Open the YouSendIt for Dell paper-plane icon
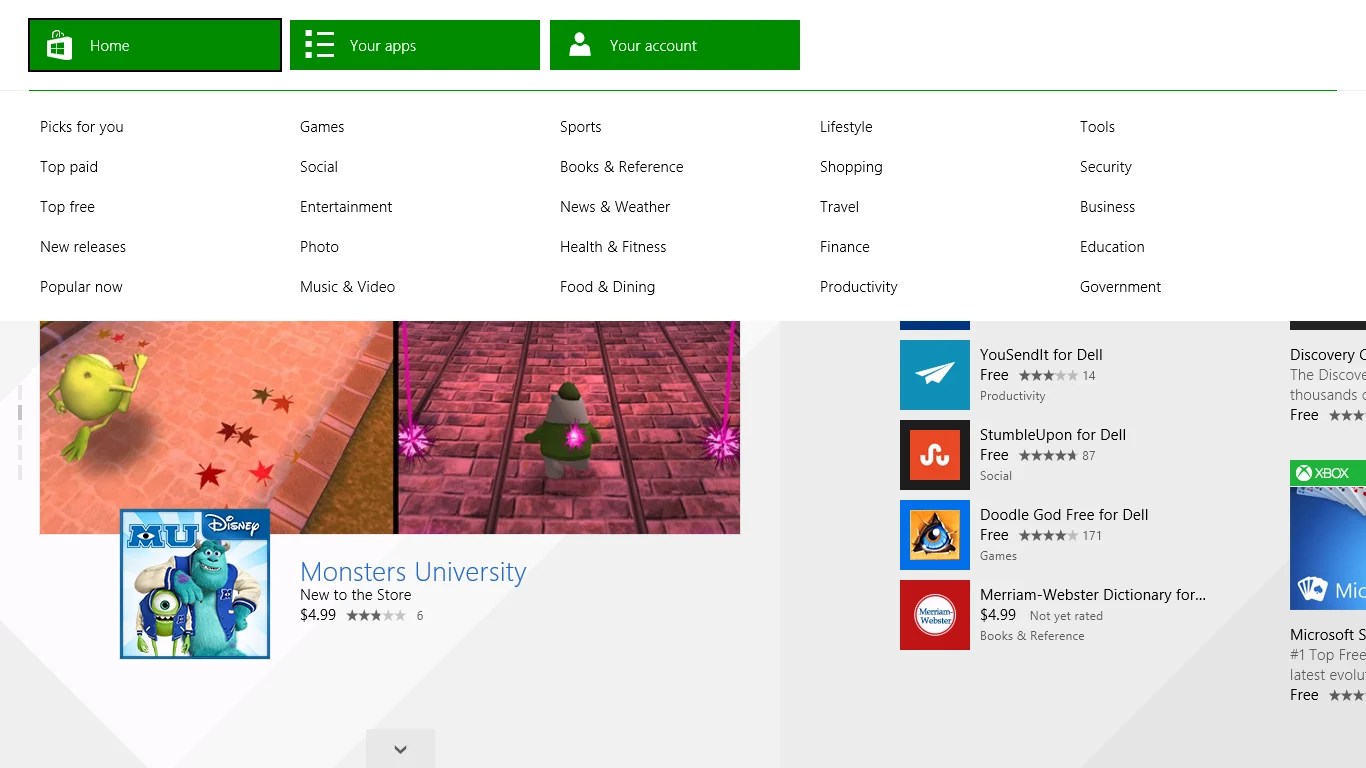This screenshot has width=1366, height=768. [935, 375]
